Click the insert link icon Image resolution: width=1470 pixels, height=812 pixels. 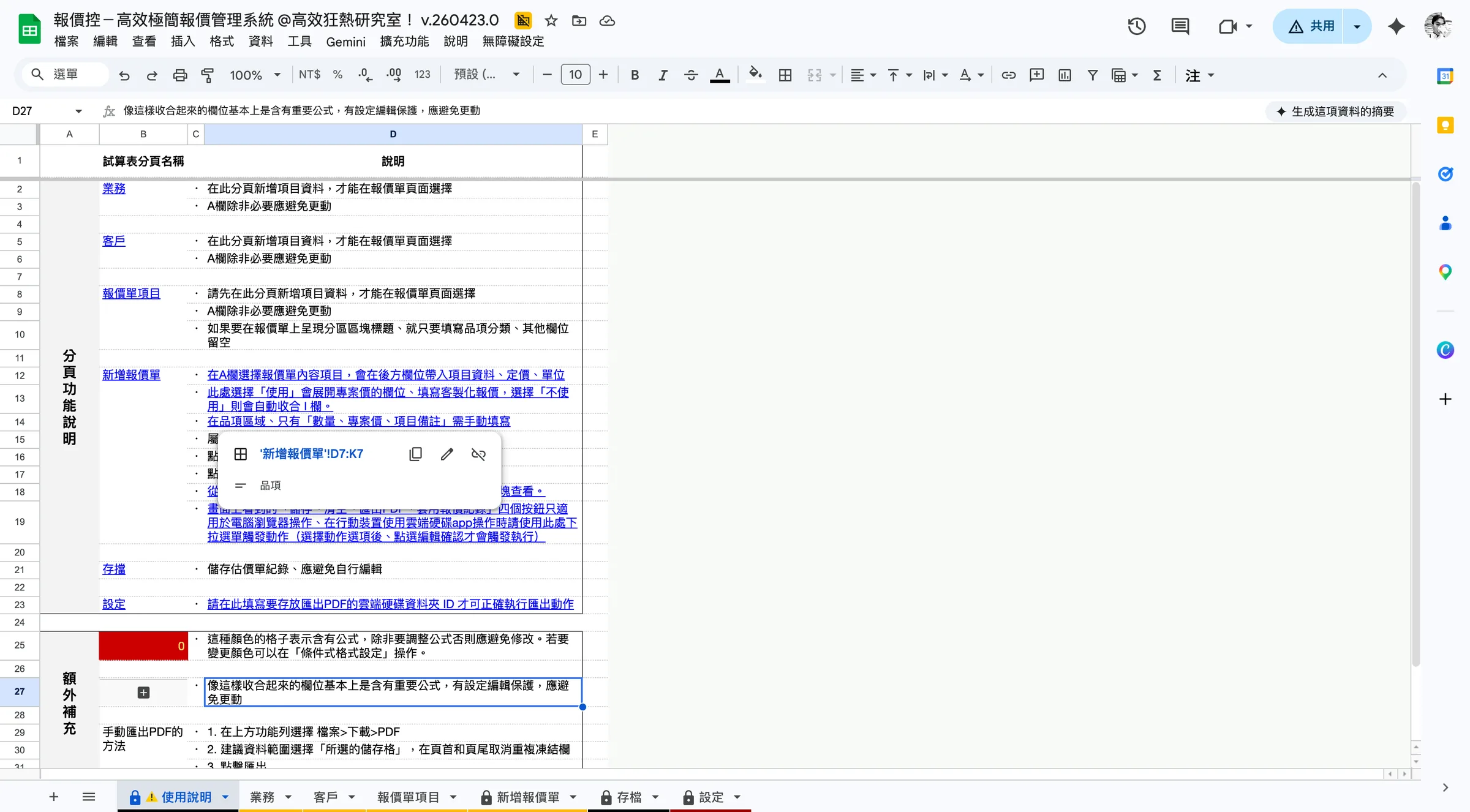pos(1008,75)
